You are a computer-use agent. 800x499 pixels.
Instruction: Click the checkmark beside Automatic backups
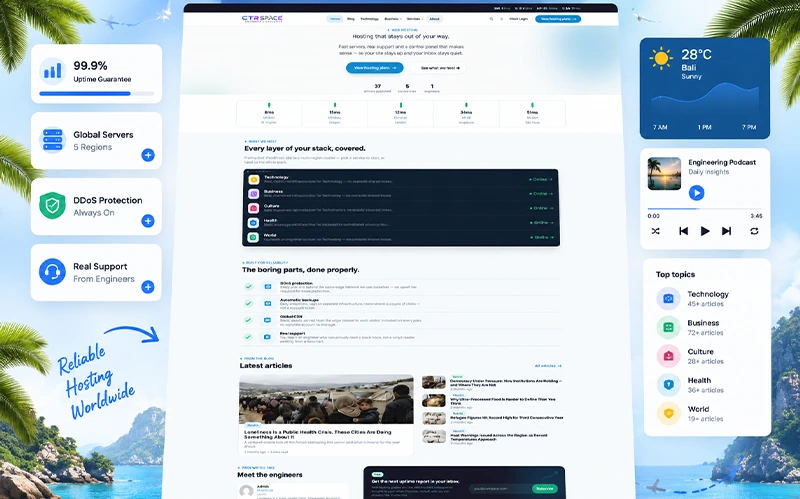tap(248, 303)
